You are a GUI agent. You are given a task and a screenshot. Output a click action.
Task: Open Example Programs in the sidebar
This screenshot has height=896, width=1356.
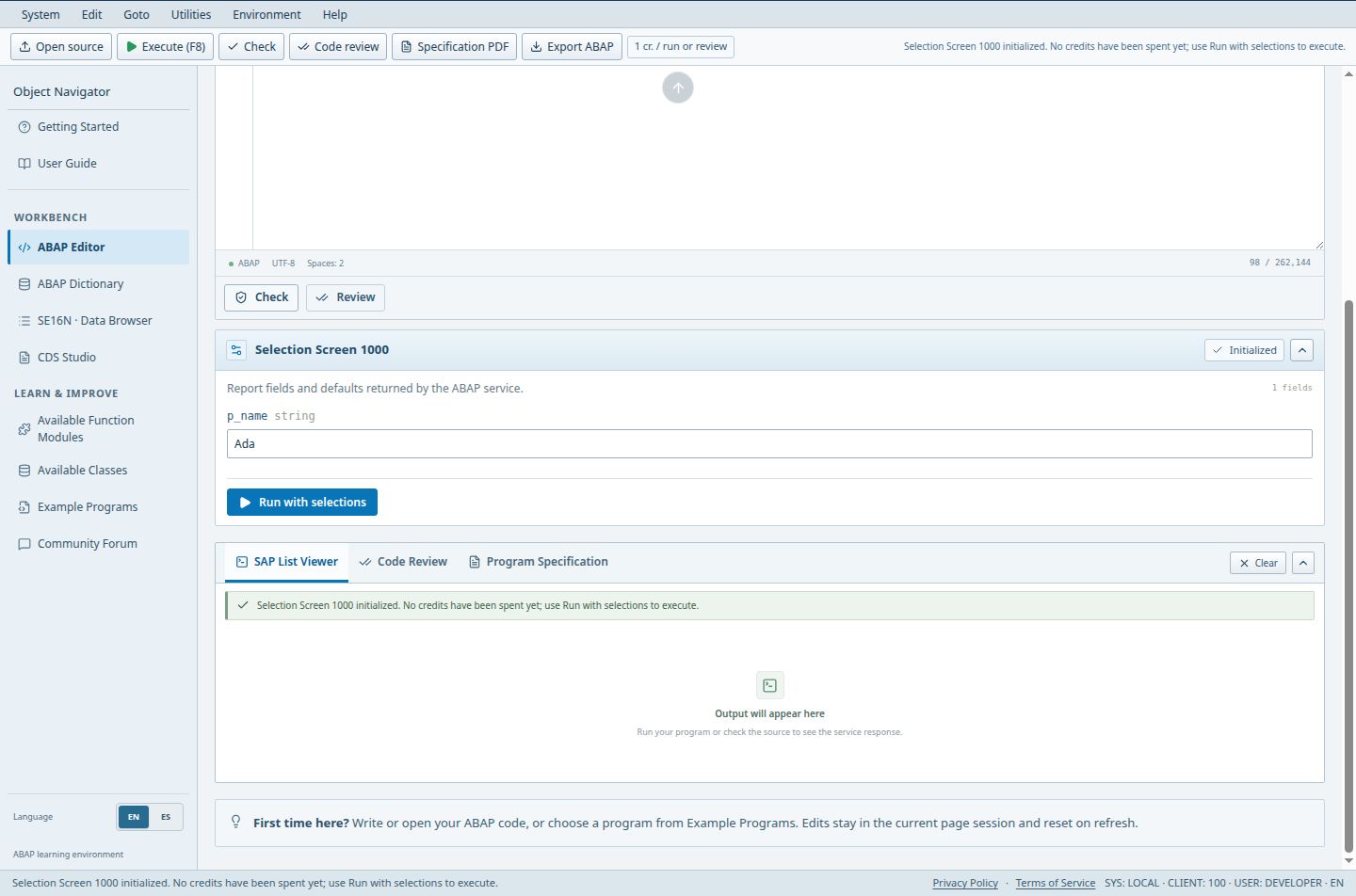pos(98,507)
